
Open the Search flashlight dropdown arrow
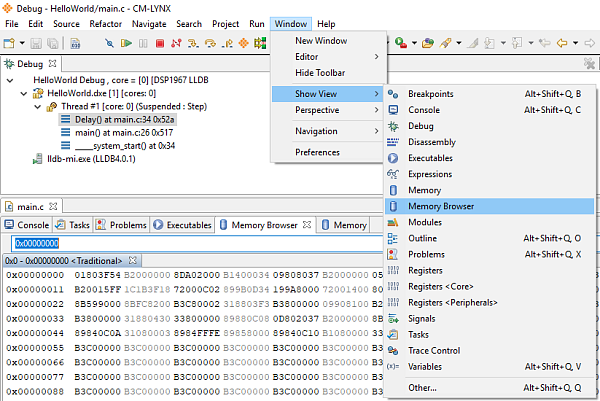pyautogui.click(x=459, y=43)
